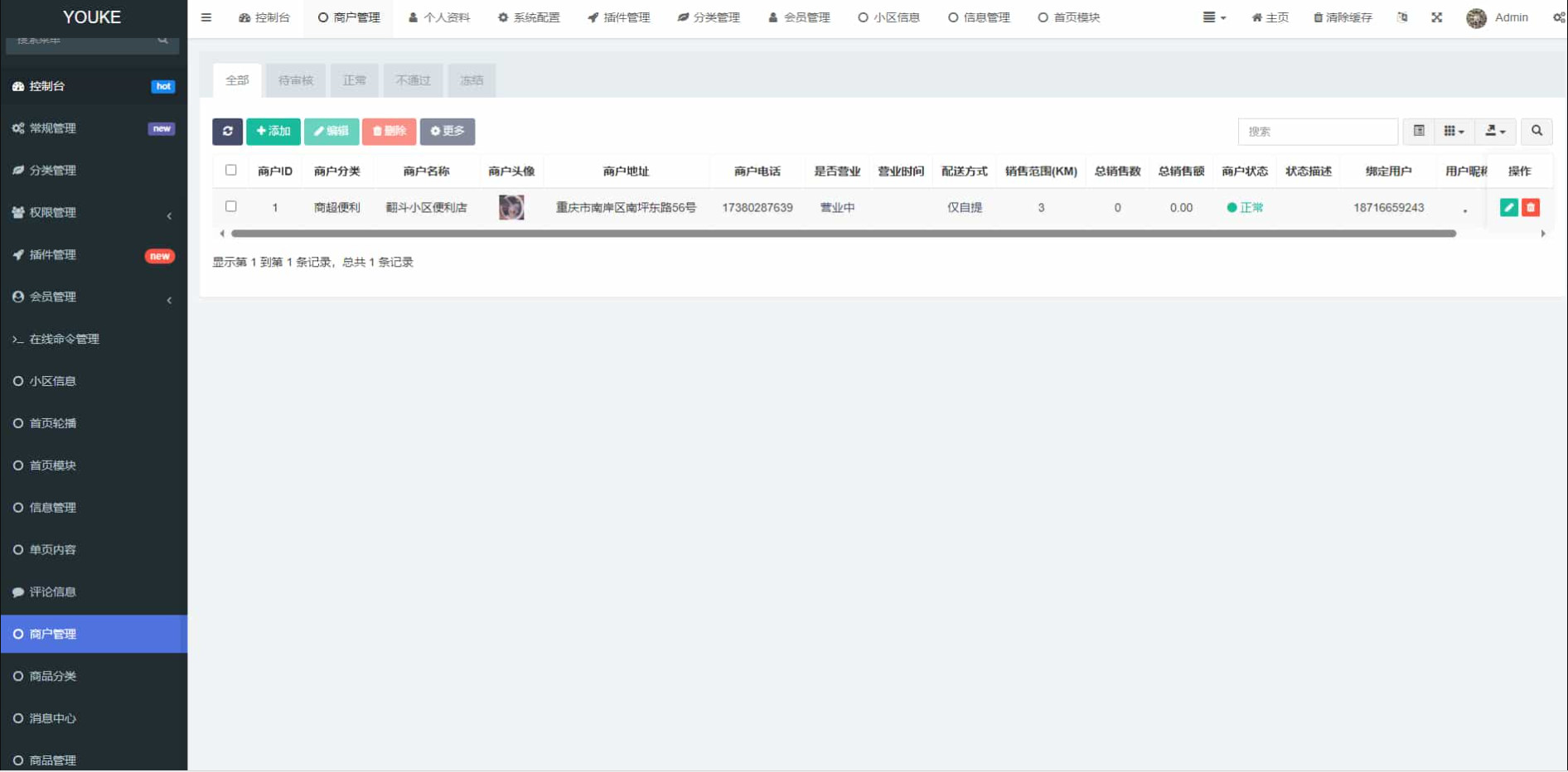1568x772 pixels.
Task: Open the column visibility dropdown
Action: [1453, 131]
